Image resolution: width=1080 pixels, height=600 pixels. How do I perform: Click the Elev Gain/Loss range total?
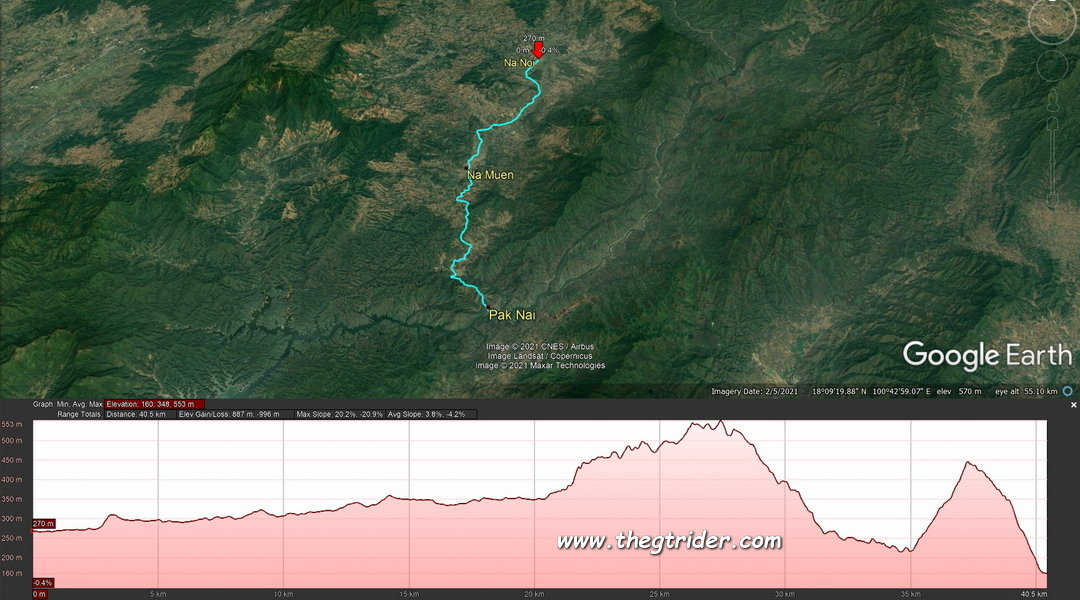pyautogui.click(x=233, y=415)
